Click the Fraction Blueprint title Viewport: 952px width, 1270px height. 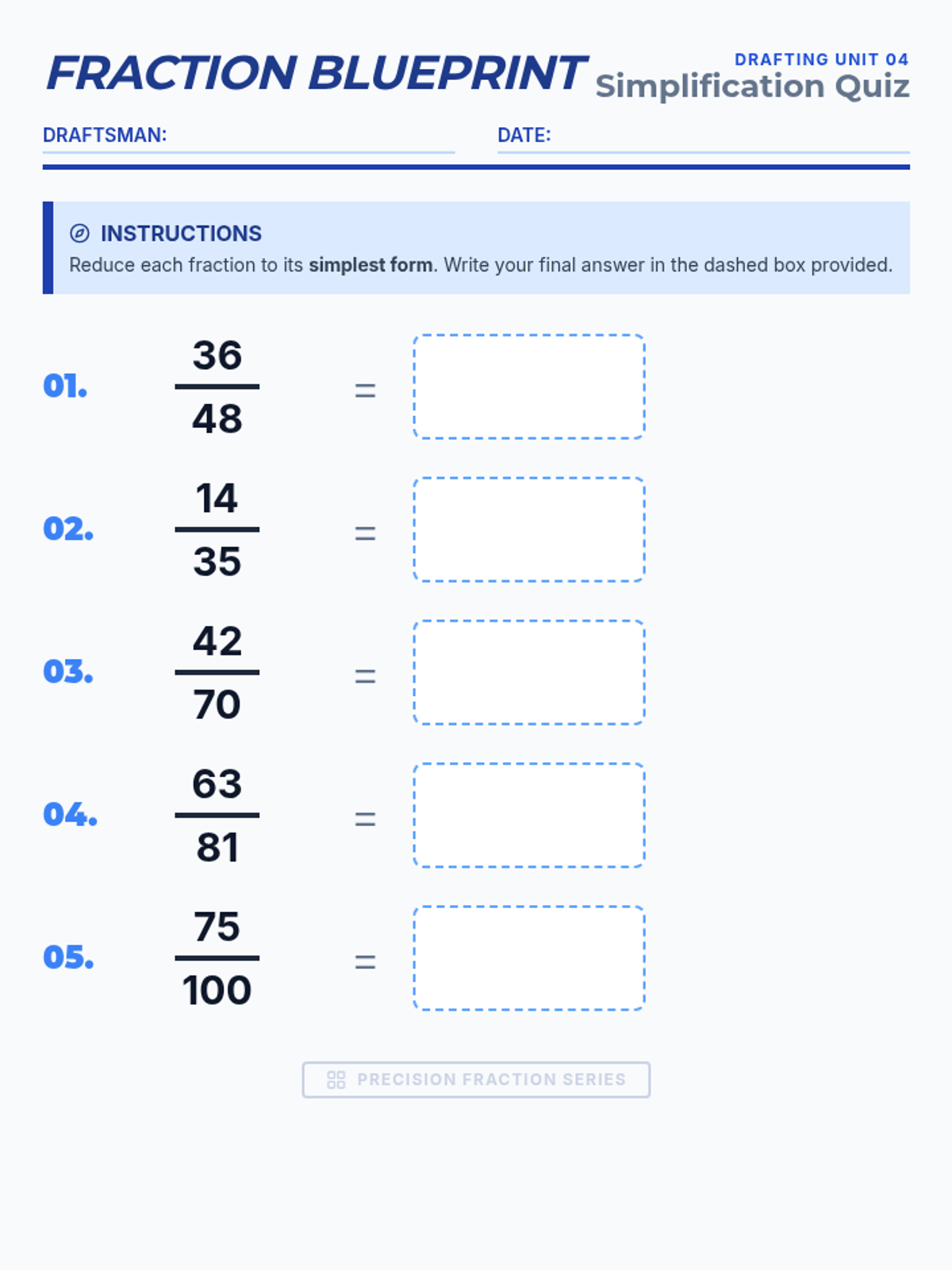click(x=316, y=73)
